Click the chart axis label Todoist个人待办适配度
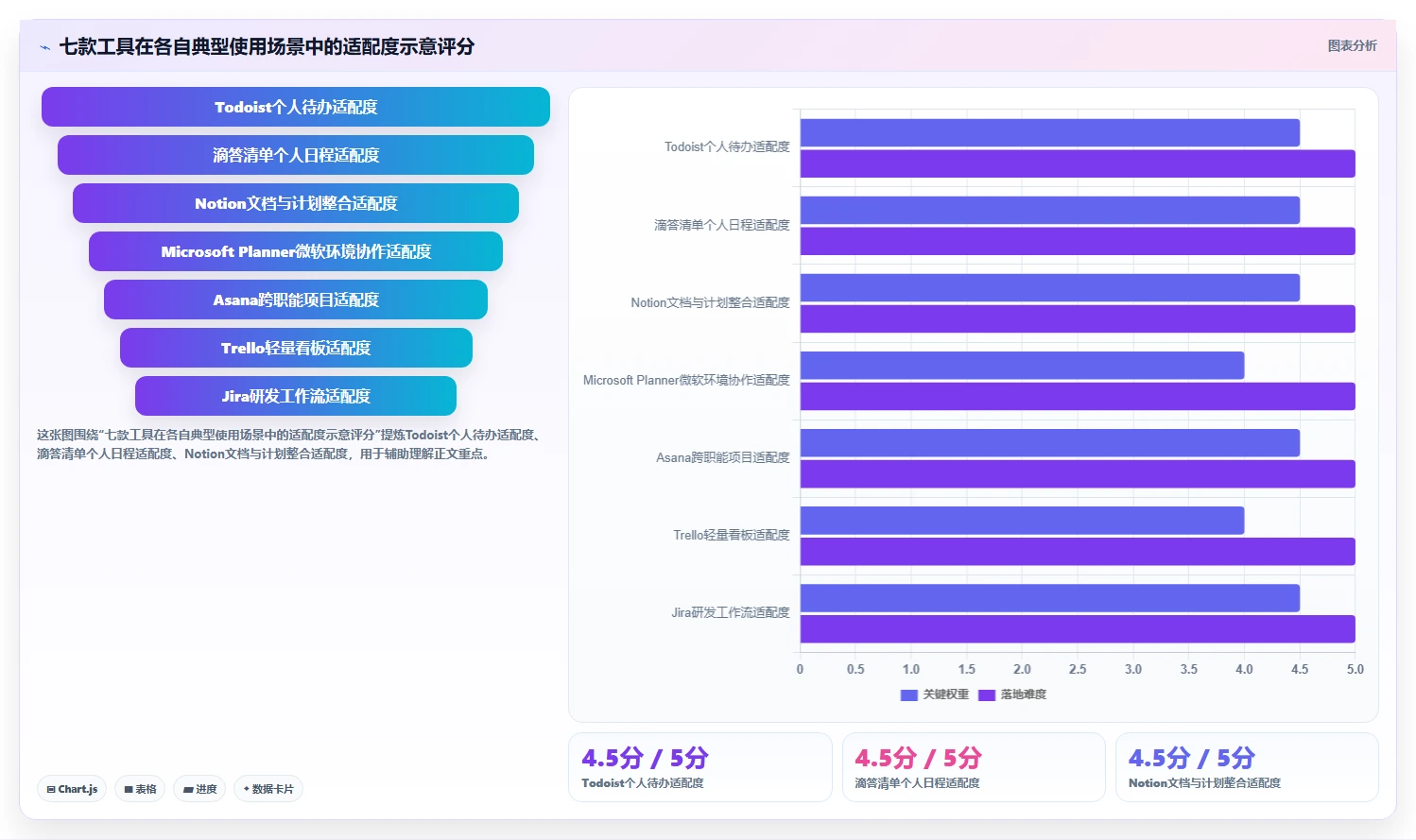 (x=727, y=147)
